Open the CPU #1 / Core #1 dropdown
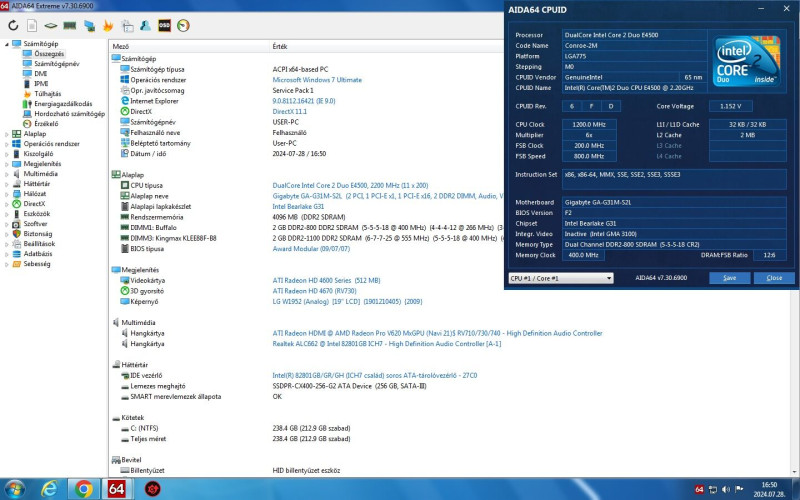Viewport: 800px width, 500px height. [561, 278]
